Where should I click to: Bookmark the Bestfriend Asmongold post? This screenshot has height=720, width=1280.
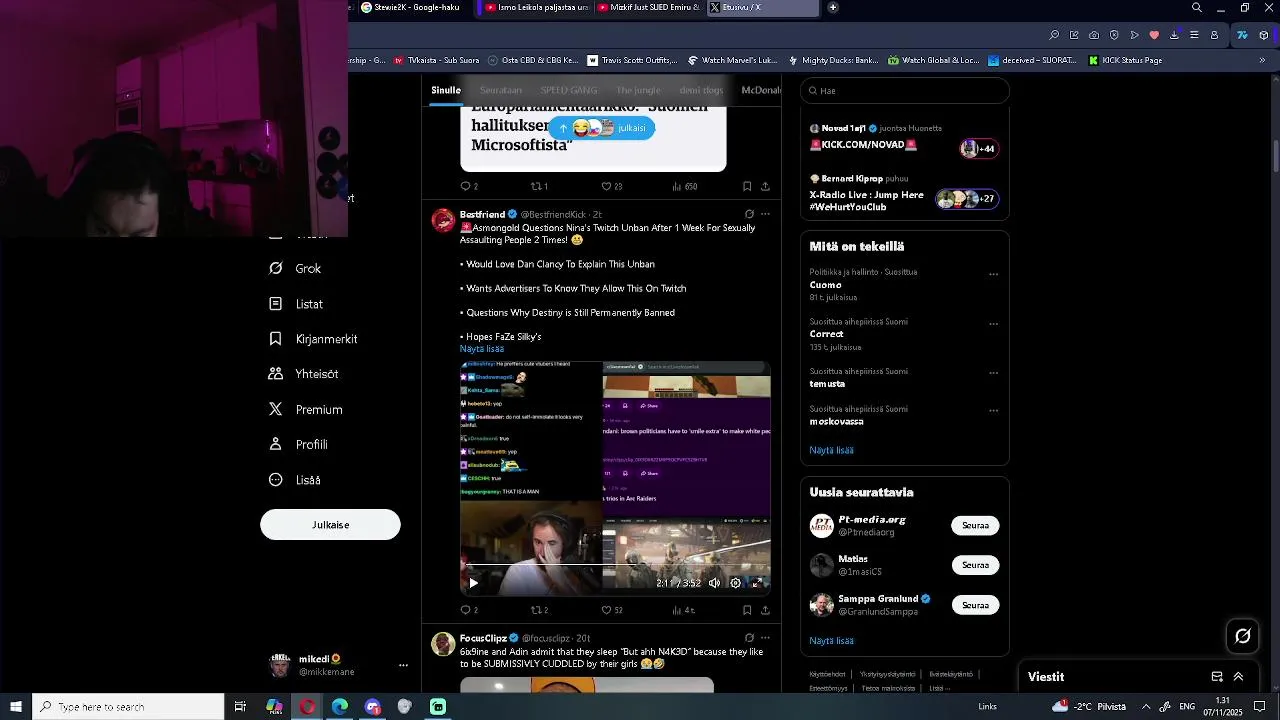tap(747, 610)
